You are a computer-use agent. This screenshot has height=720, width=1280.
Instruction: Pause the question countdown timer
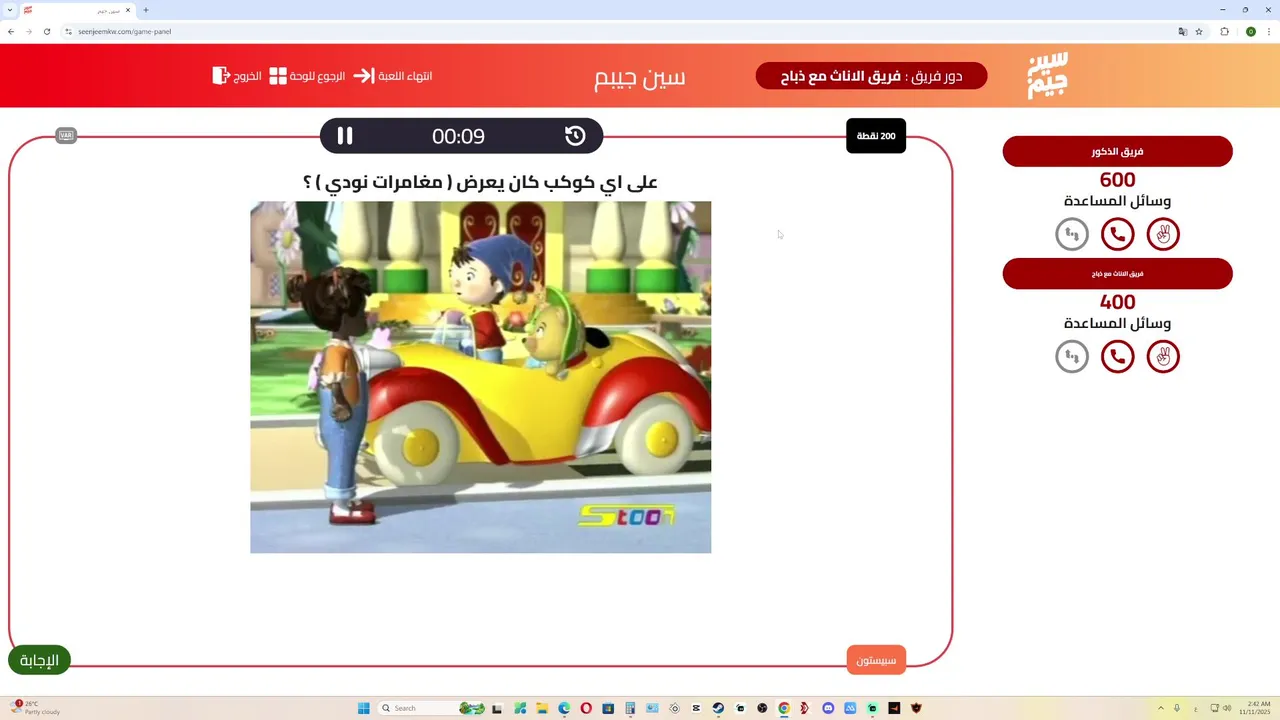click(345, 136)
